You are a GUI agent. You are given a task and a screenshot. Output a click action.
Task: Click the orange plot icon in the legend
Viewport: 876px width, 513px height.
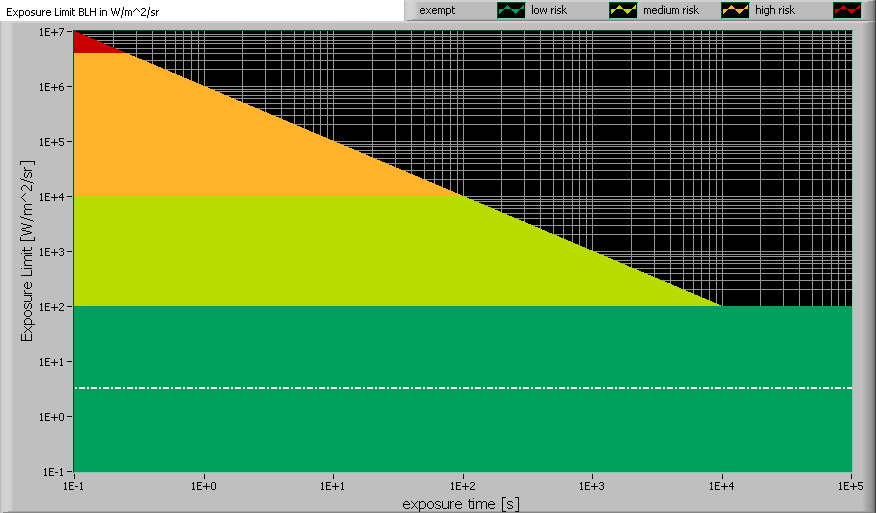tap(734, 10)
